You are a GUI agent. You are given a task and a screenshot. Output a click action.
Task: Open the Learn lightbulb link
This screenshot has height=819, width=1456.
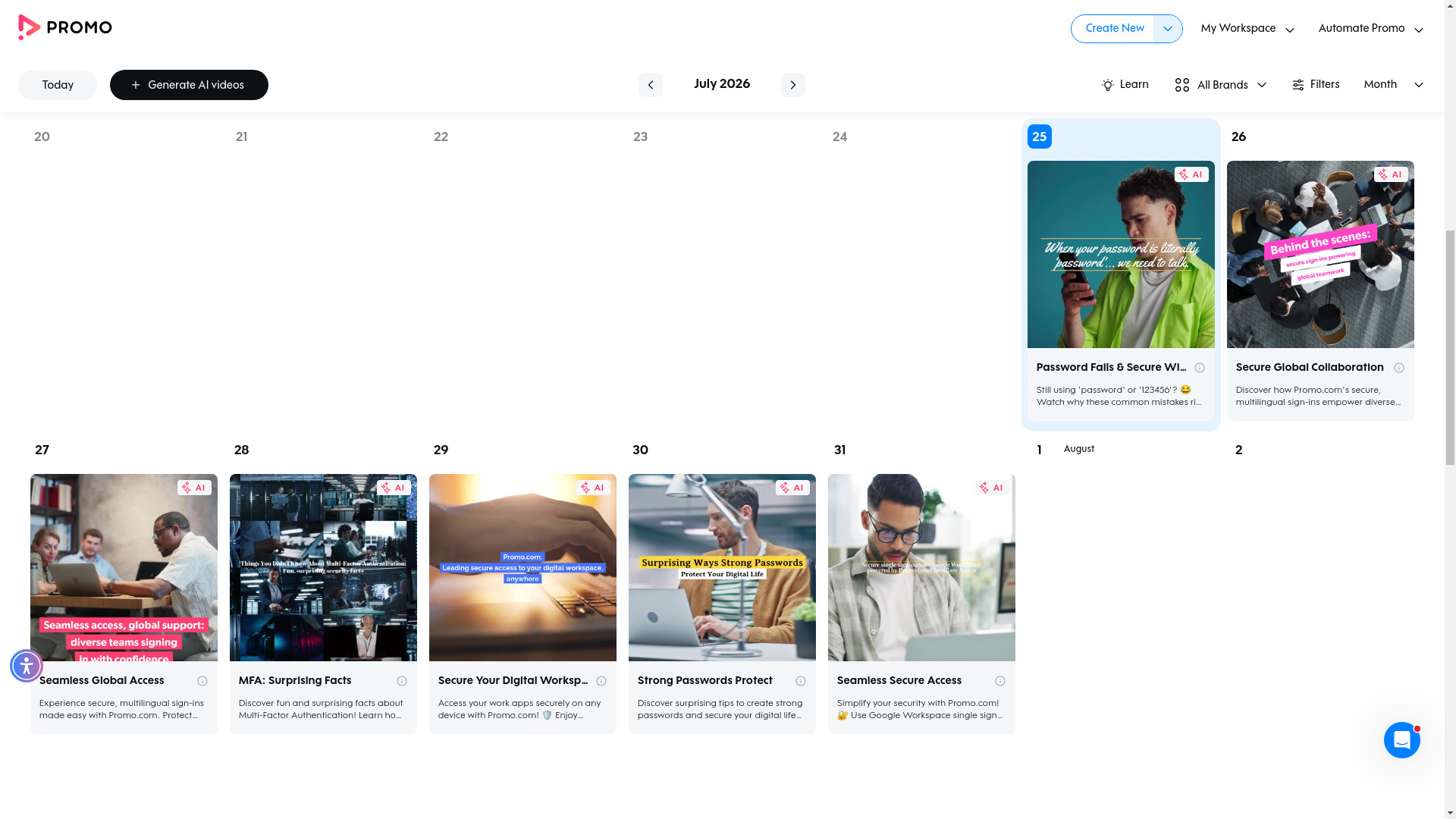pos(1125,85)
